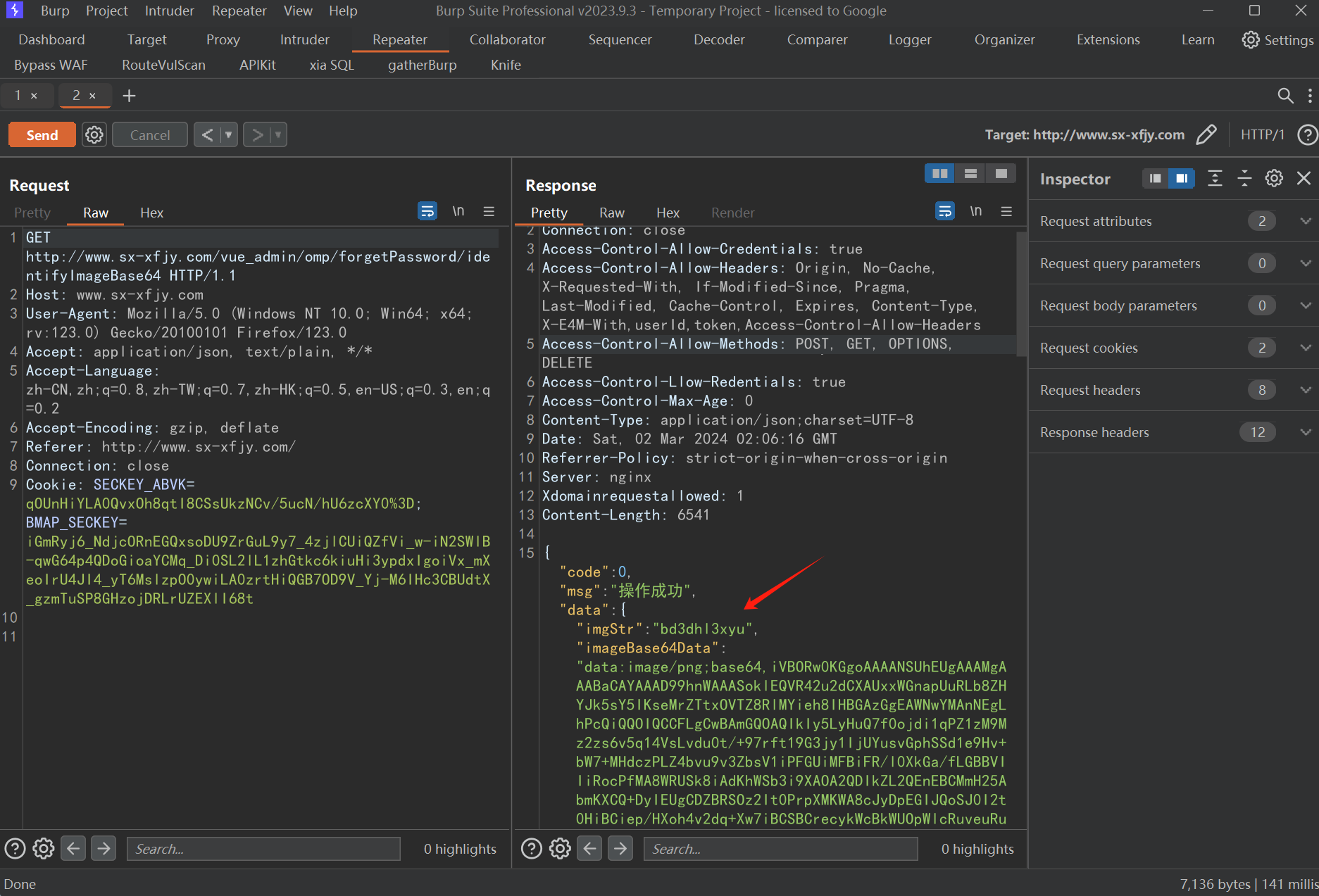Toggle word wrap in Response panel

945,211
